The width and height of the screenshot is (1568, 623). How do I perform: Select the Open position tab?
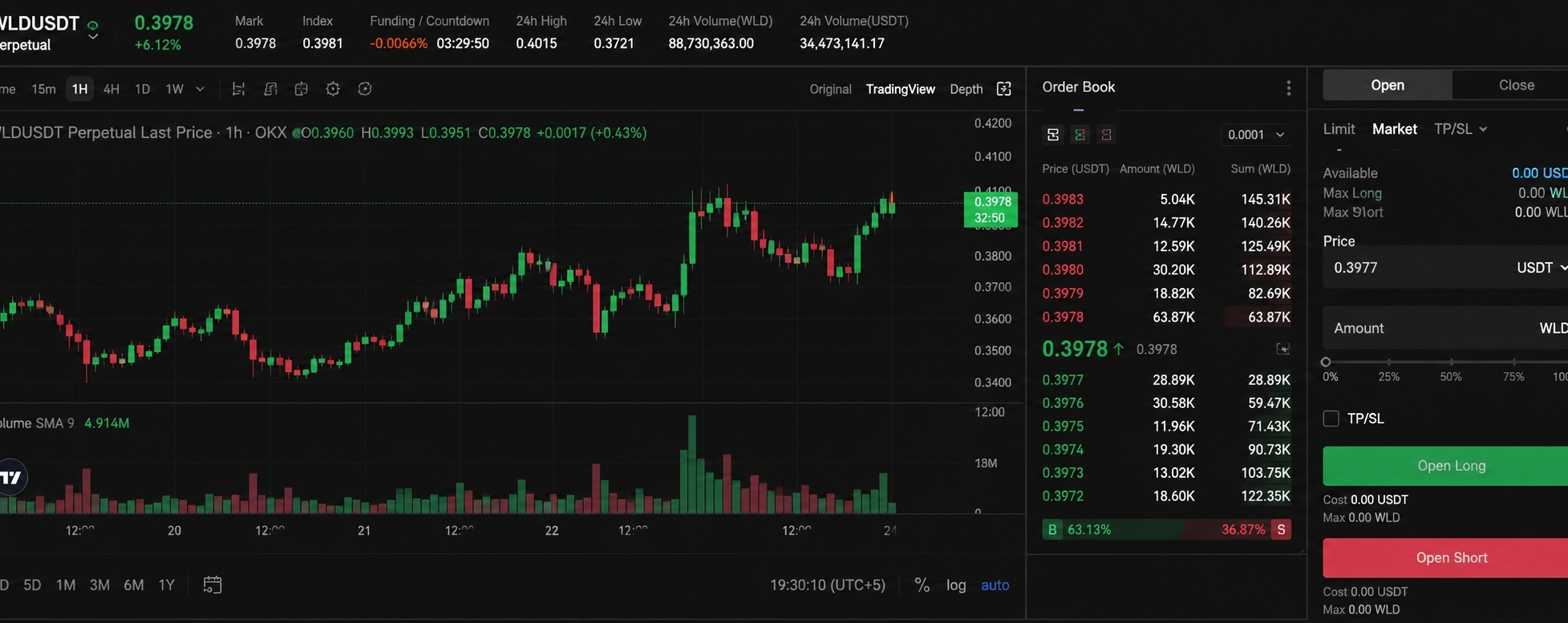click(x=1387, y=85)
